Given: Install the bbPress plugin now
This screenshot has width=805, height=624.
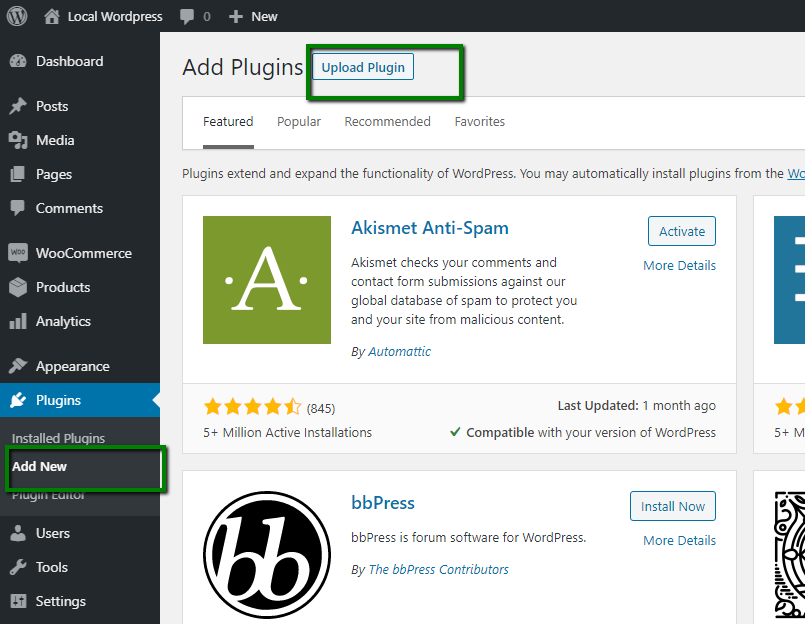Looking at the screenshot, I should click(673, 506).
